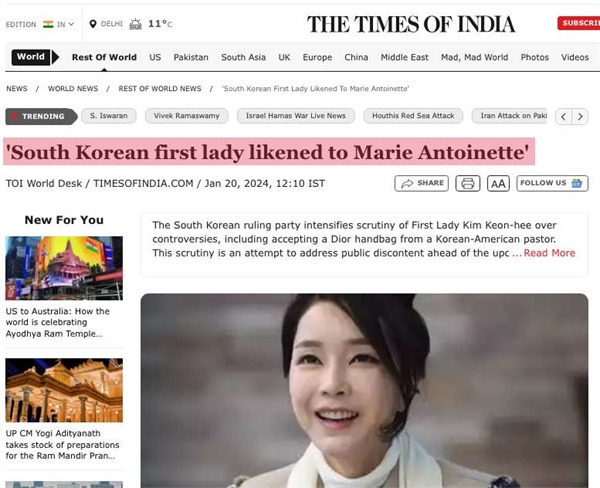
Task: Select the Pakistan menu item
Action: 191,57
